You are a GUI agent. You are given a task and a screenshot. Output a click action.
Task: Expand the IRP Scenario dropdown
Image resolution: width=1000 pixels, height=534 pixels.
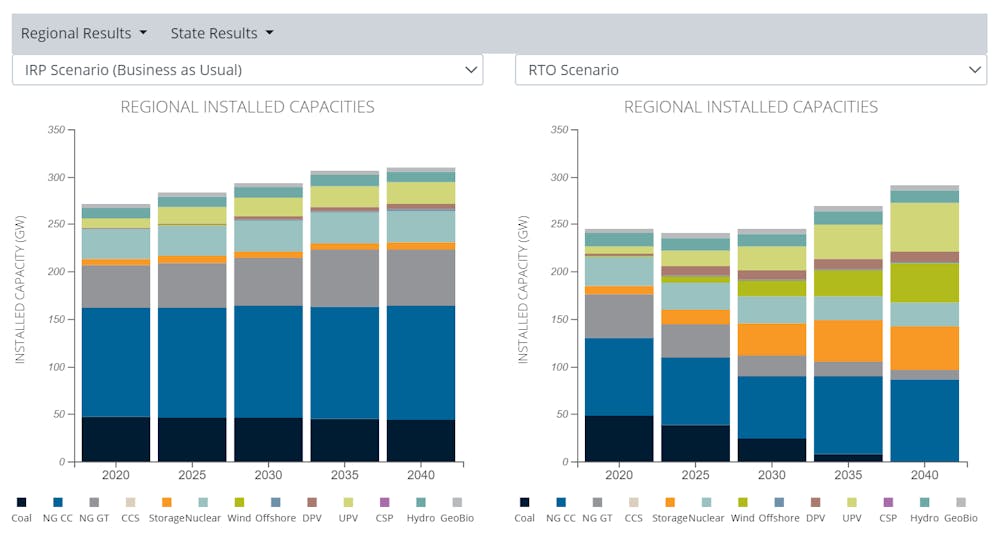(247, 70)
